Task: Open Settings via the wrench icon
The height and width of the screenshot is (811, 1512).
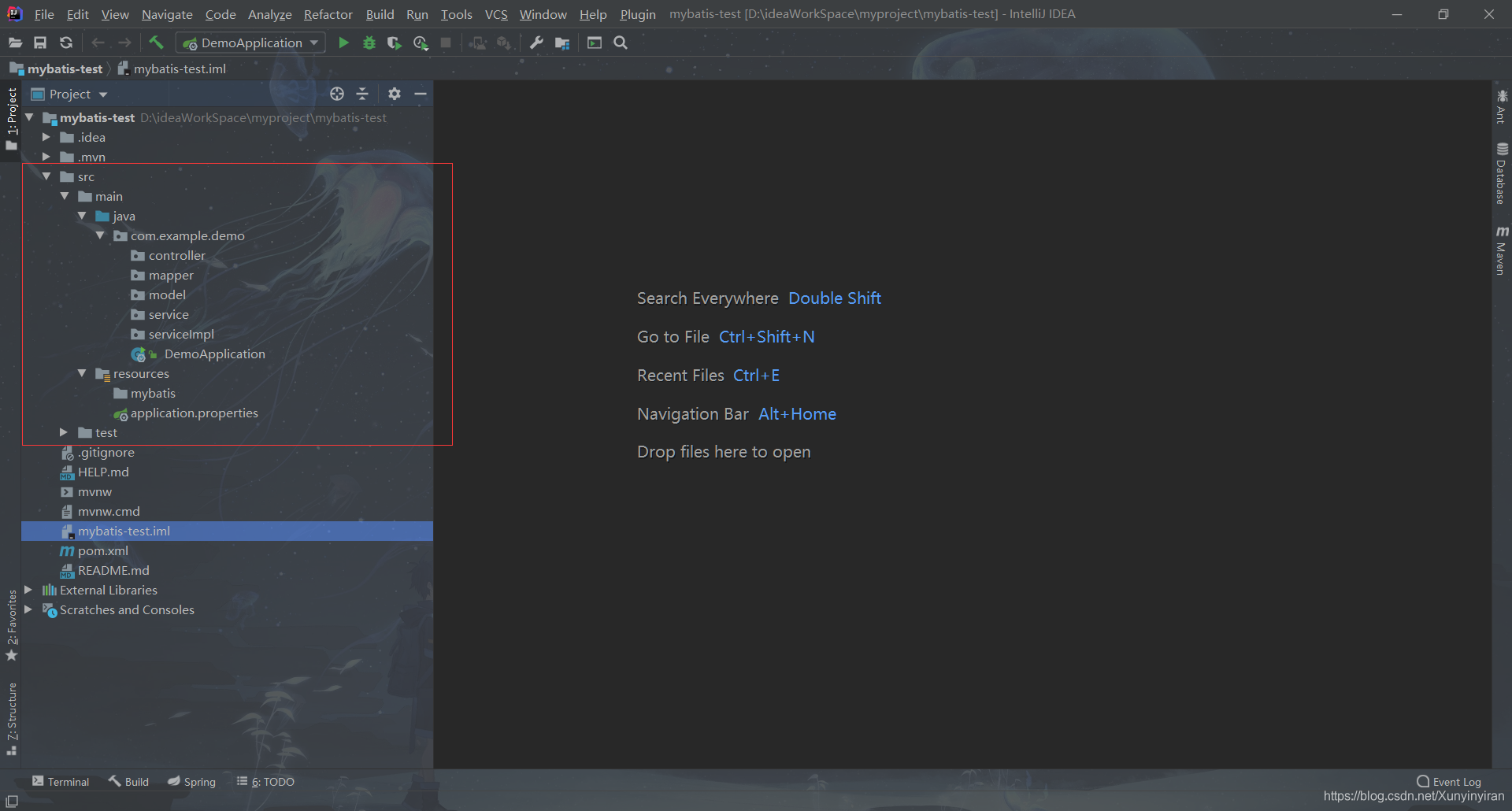Action: click(x=536, y=43)
